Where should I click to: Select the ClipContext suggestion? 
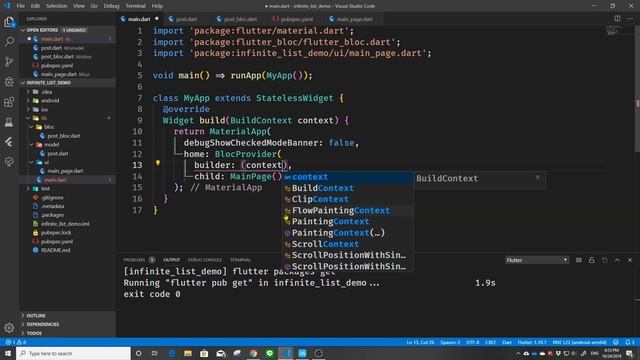point(348,199)
